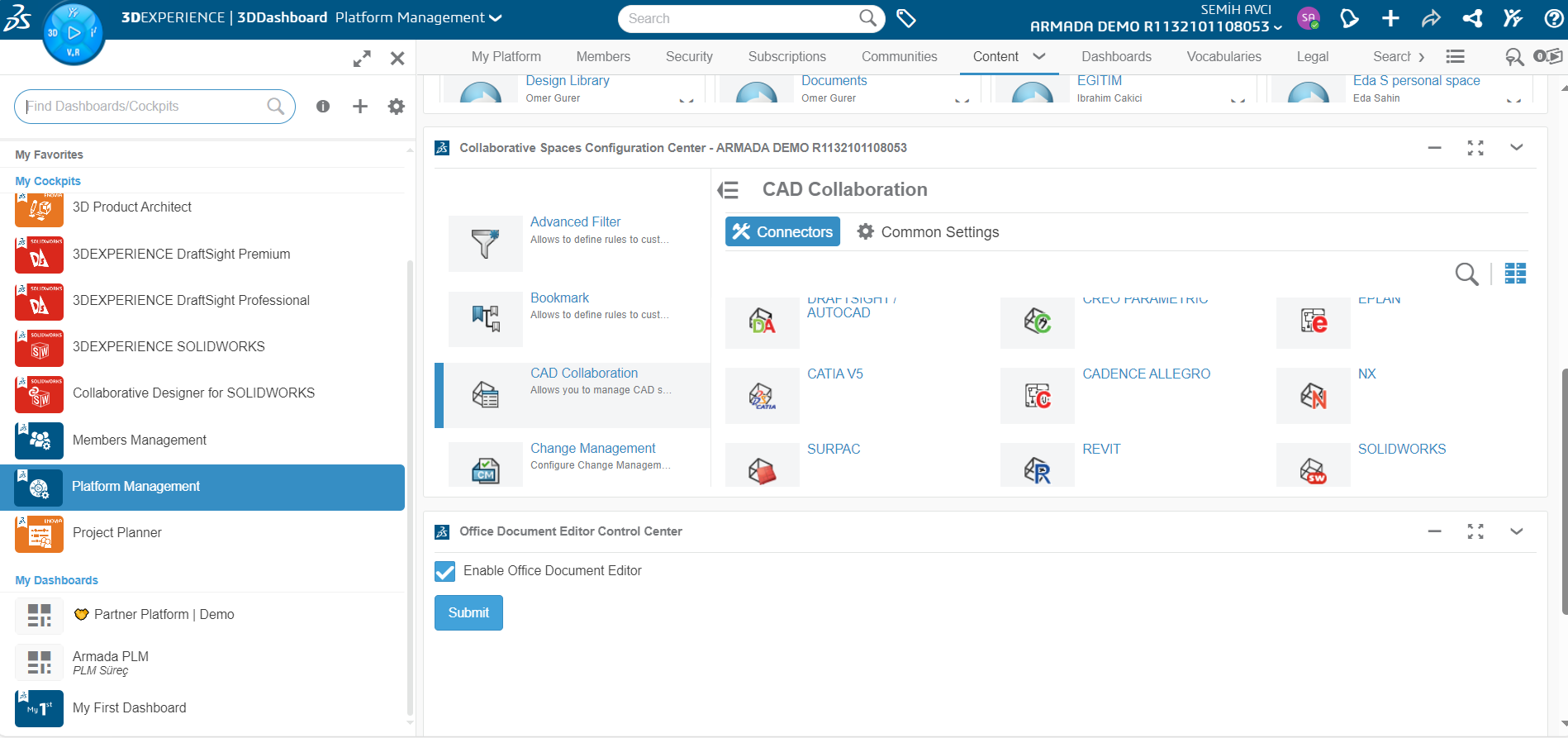1568x738 pixels.
Task: Open the EPLAN connector icon
Action: (x=1314, y=322)
